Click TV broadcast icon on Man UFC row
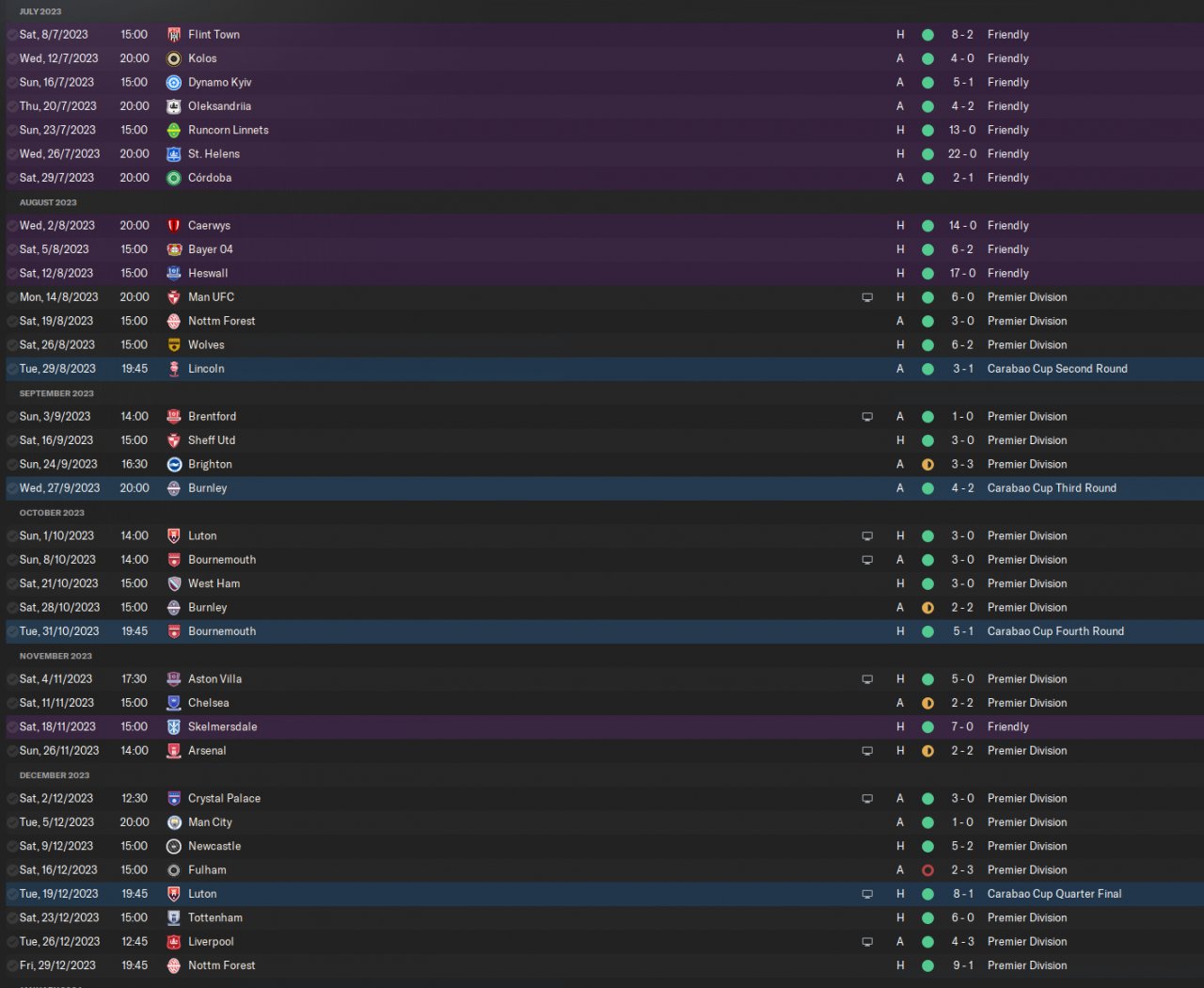 (x=867, y=297)
